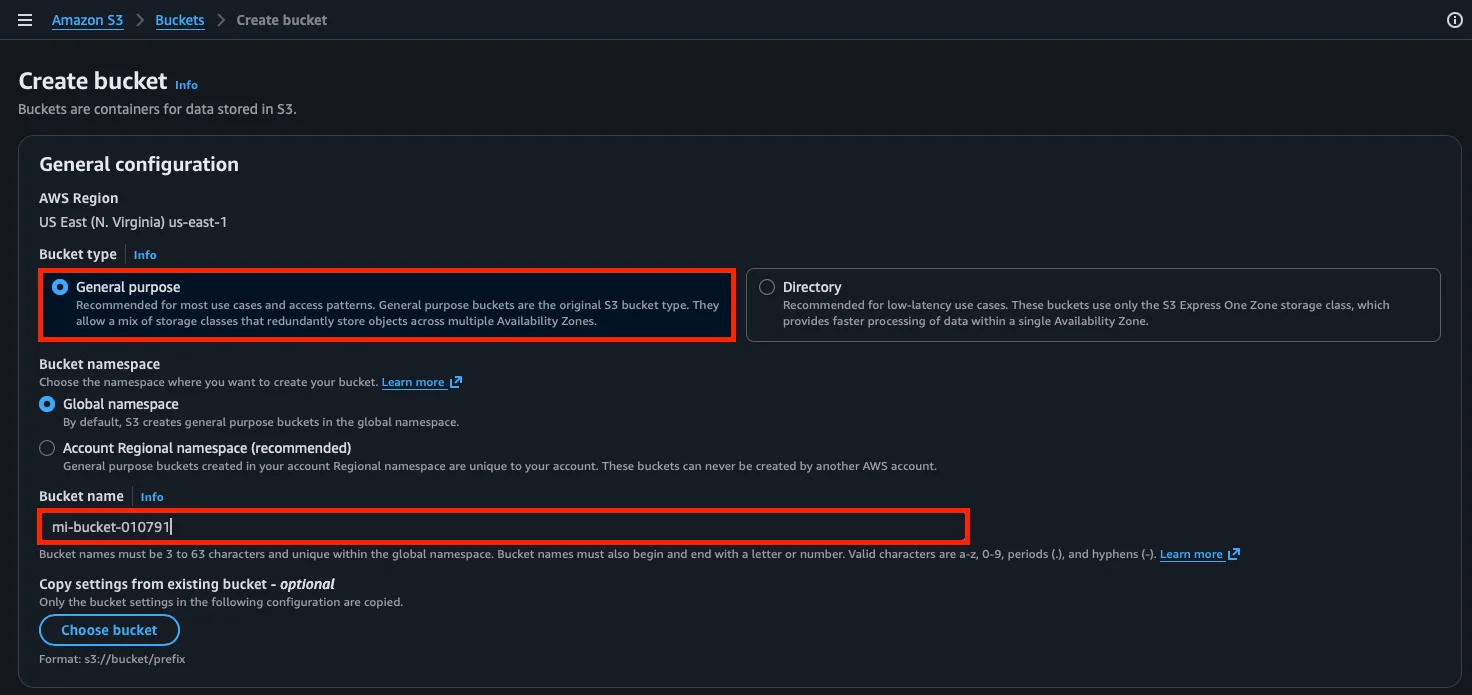Image resolution: width=1472 pixels, height=695 pixels.
Task: Click the Choose bucket button
Action: pyautogui.click(x=109, y=630)
